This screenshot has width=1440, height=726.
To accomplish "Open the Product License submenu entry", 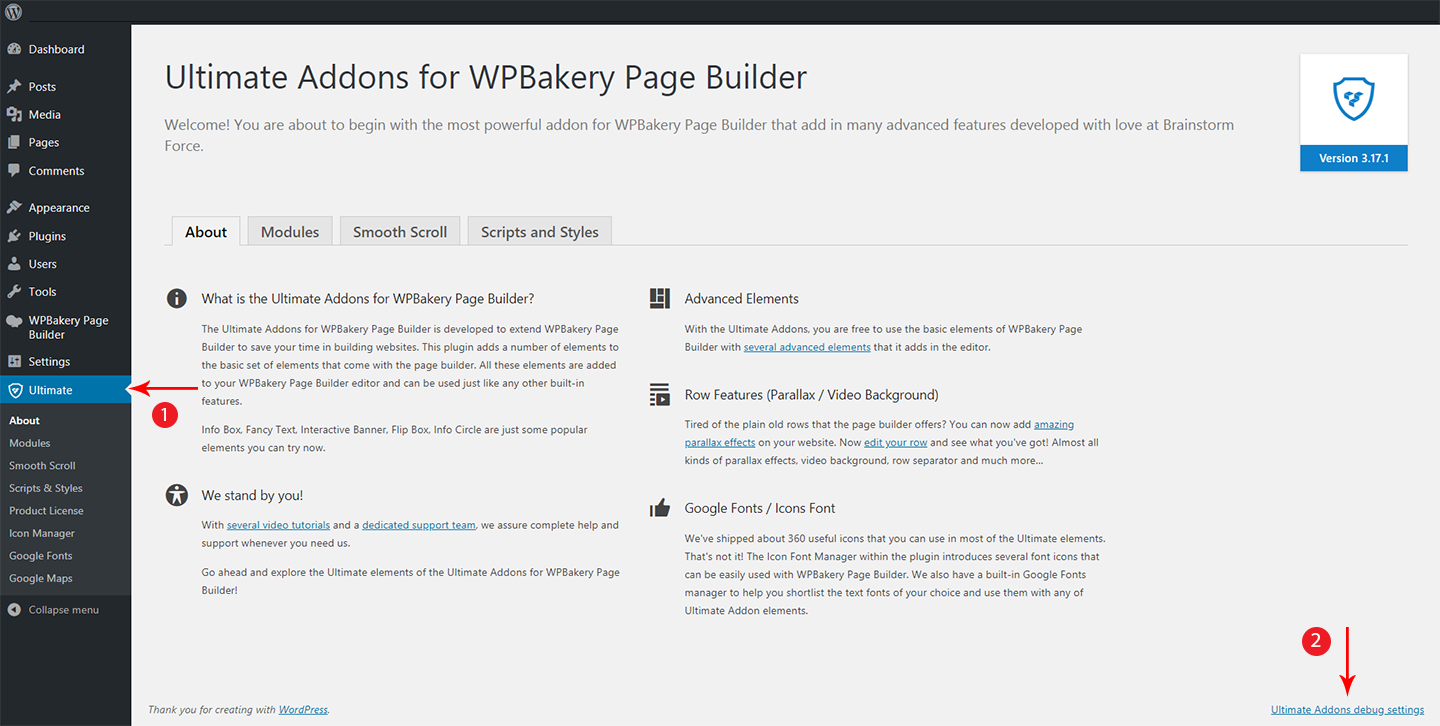I will [x=46, y=511].
